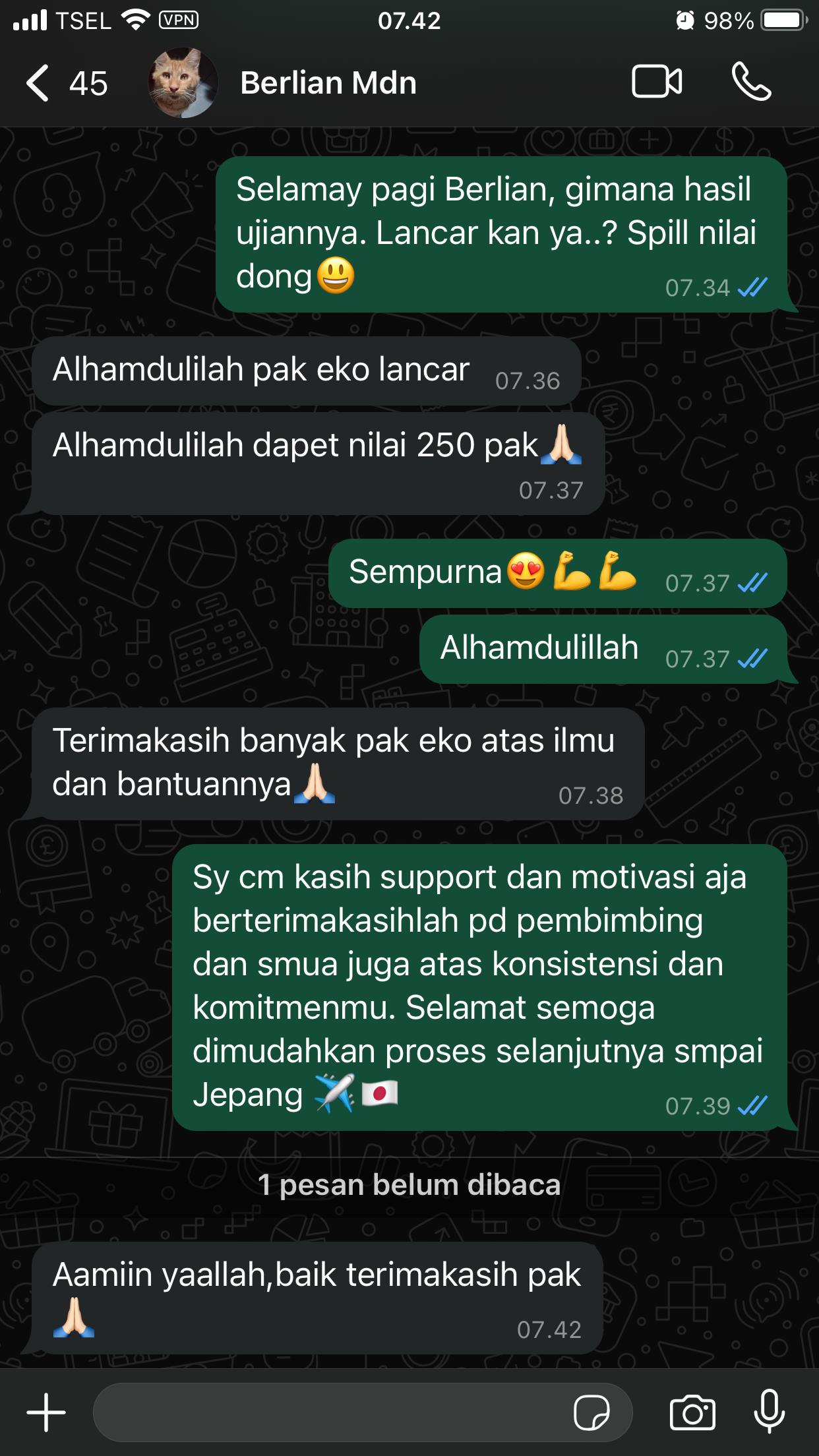Tap the 'Terimakasih banyak pak eko' message
This screenshot has height=1456, width=819.
point(338,764)
